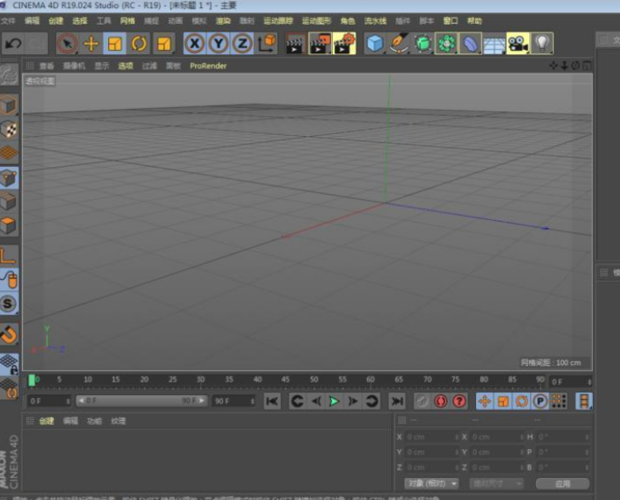Click the green playhead at frame 0
The width and height of the screenshot is (620, 500).
pyautogui.click(x=32, y=380)
